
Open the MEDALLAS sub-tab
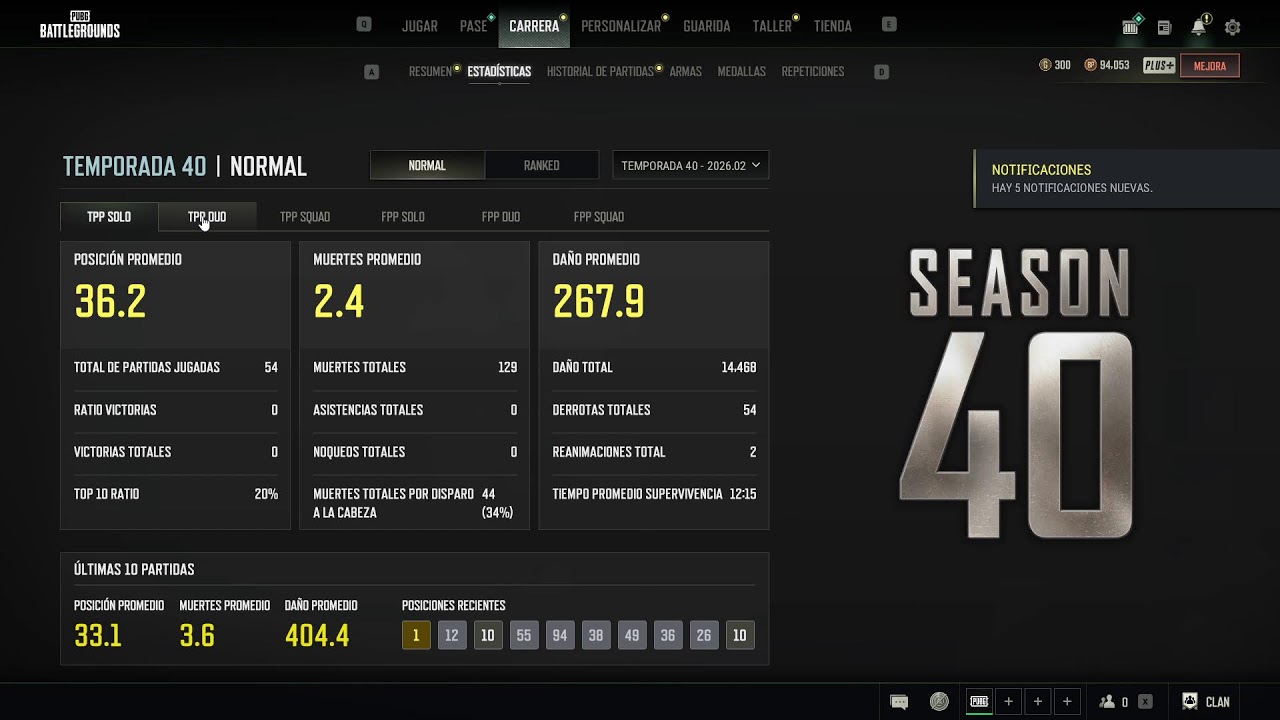click(741, 72)
